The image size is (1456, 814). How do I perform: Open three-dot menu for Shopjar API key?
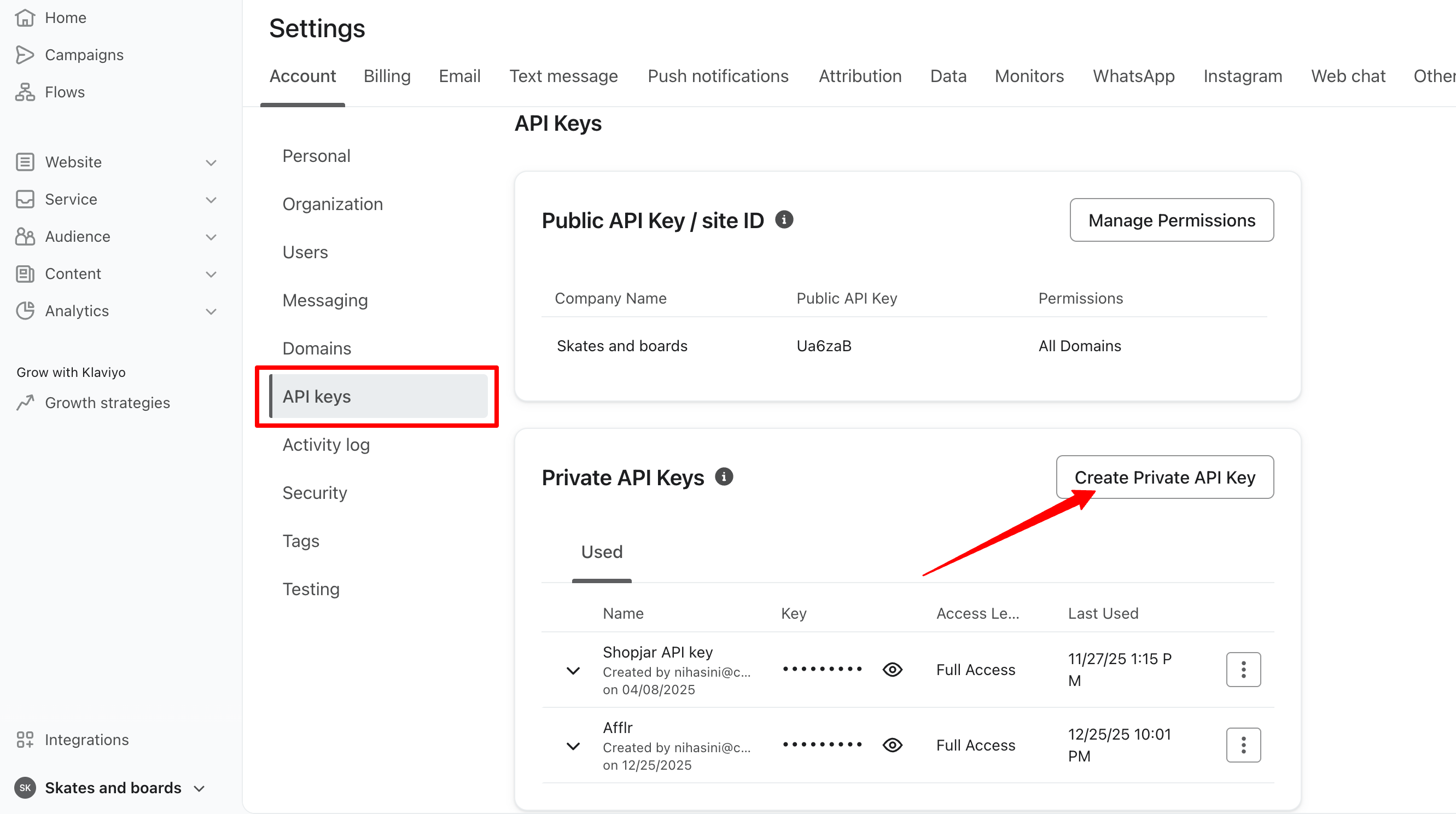coord(1243,670)
